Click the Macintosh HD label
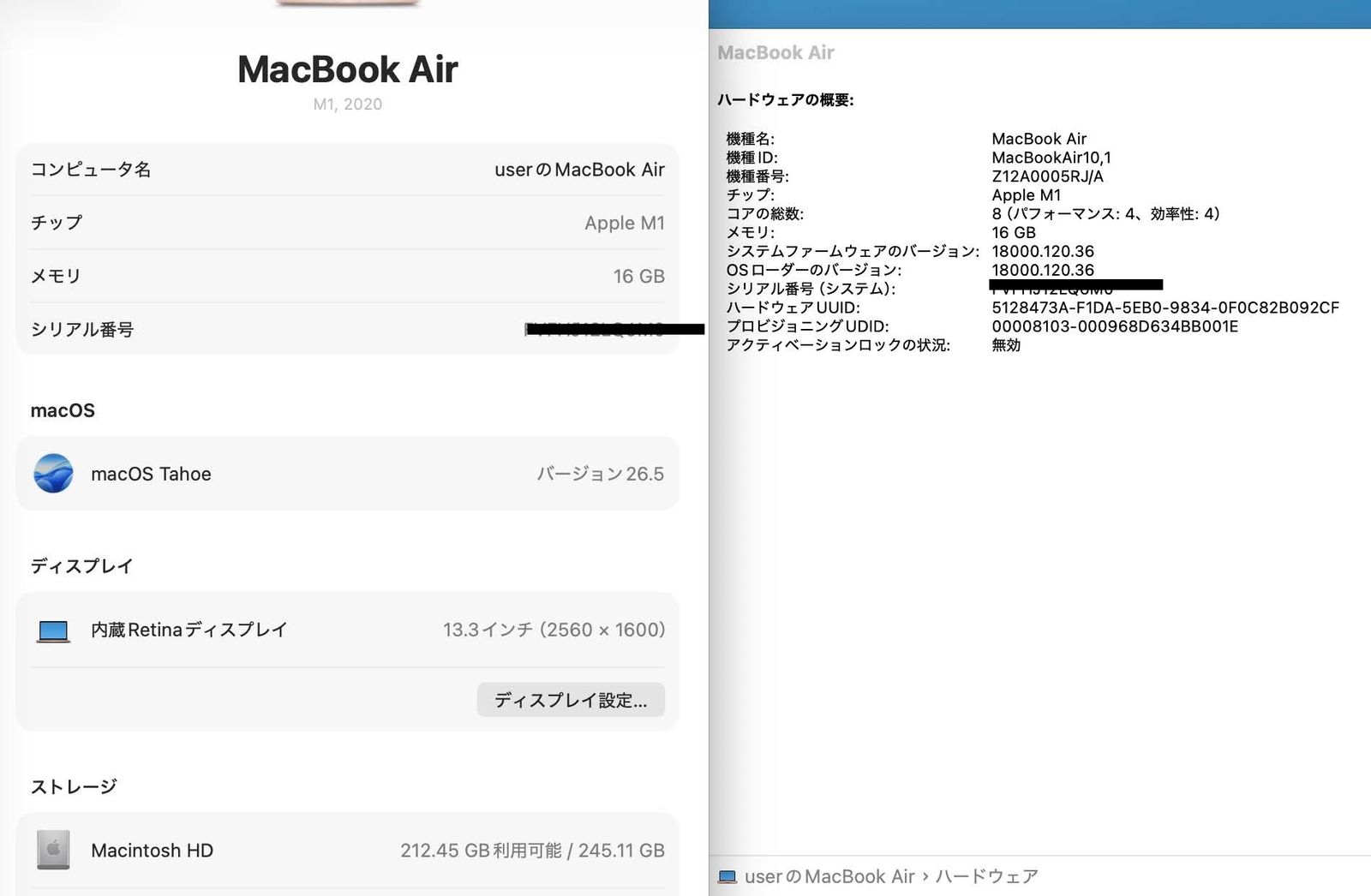Viewport: 1371px width, 896px height. tap(153, 851)
